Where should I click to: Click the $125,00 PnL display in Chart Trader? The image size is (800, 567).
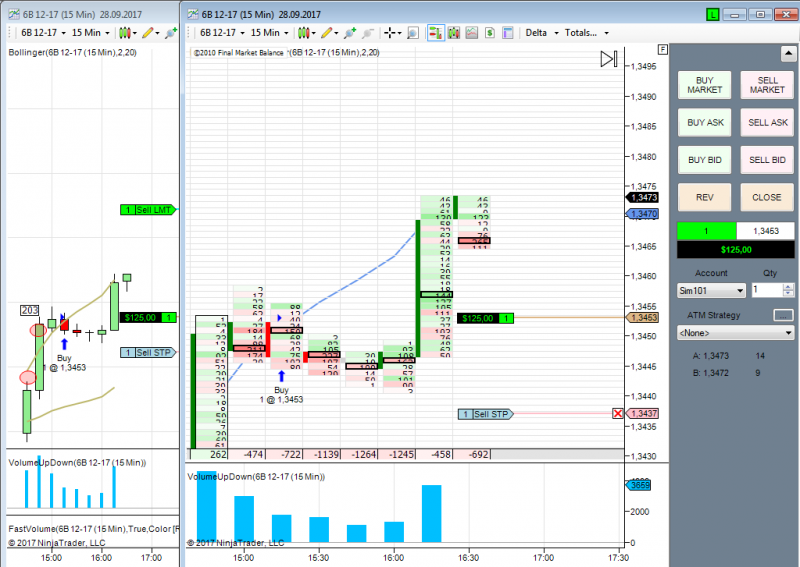[x=735, y=250]
